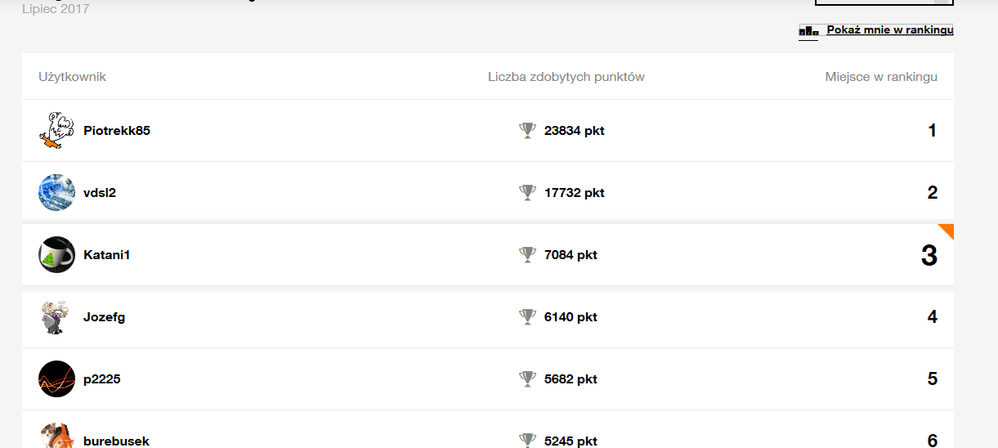Click trophy icon next to 7084 pkt
Screen dimensions: 998x448
[x=528, y=255]
